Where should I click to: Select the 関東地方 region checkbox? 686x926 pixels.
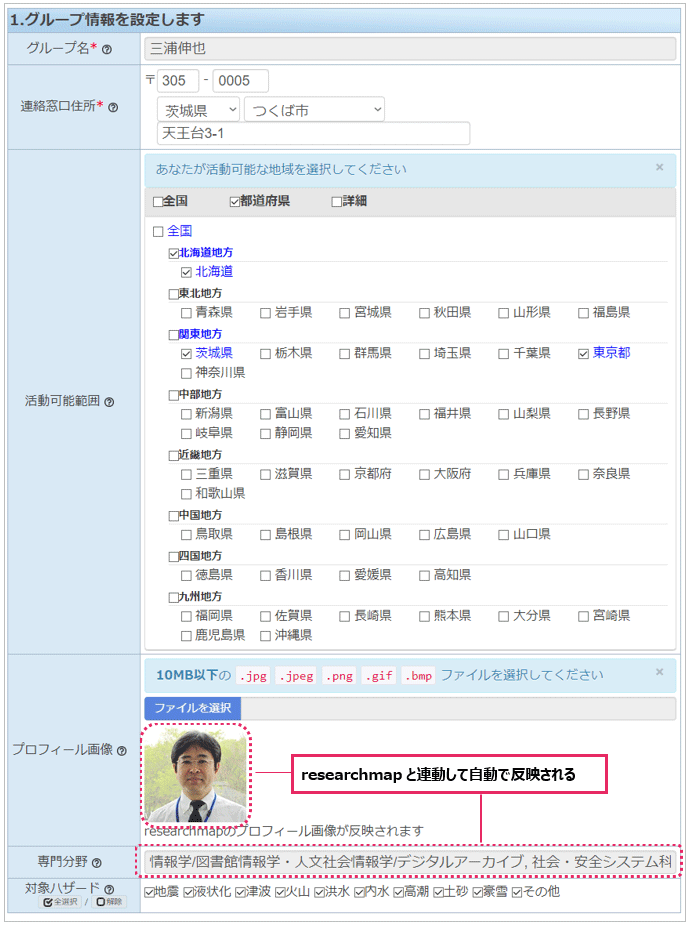[172, 334]
